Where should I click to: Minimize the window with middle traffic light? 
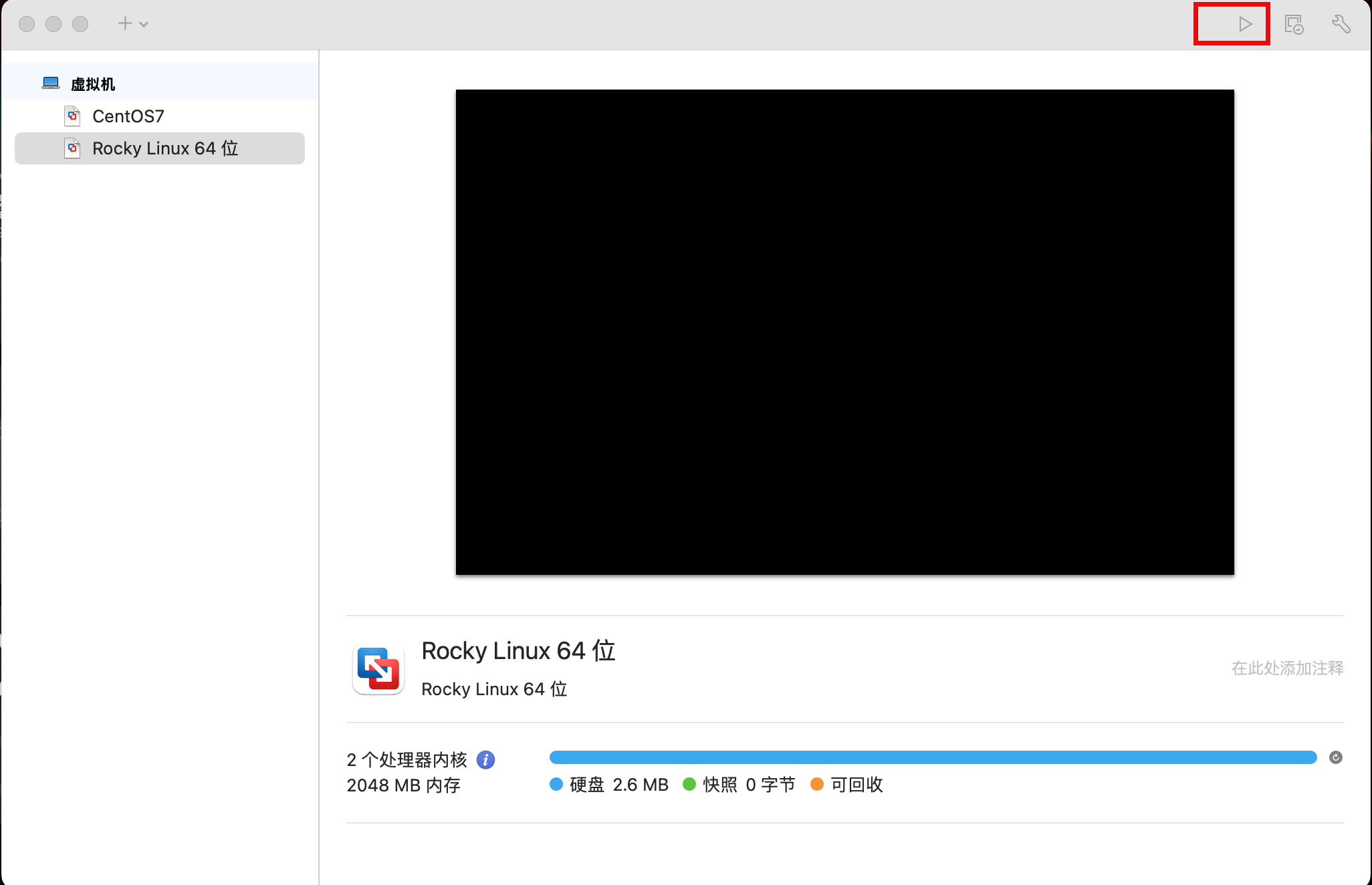pos(53,24)
